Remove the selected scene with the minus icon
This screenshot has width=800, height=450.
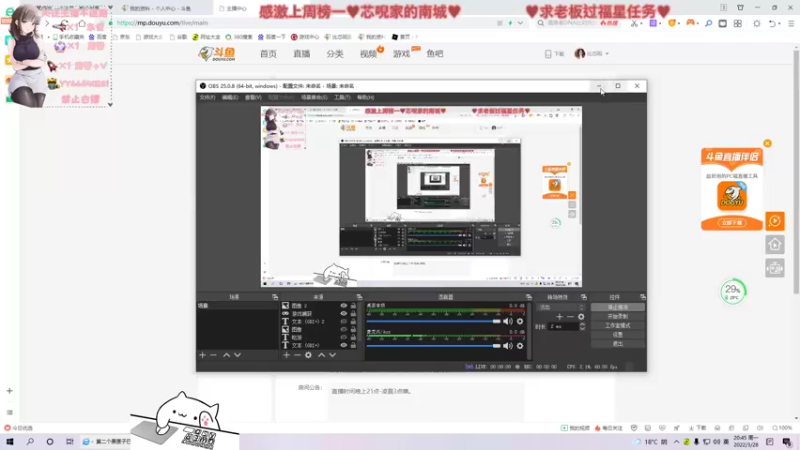213,355
